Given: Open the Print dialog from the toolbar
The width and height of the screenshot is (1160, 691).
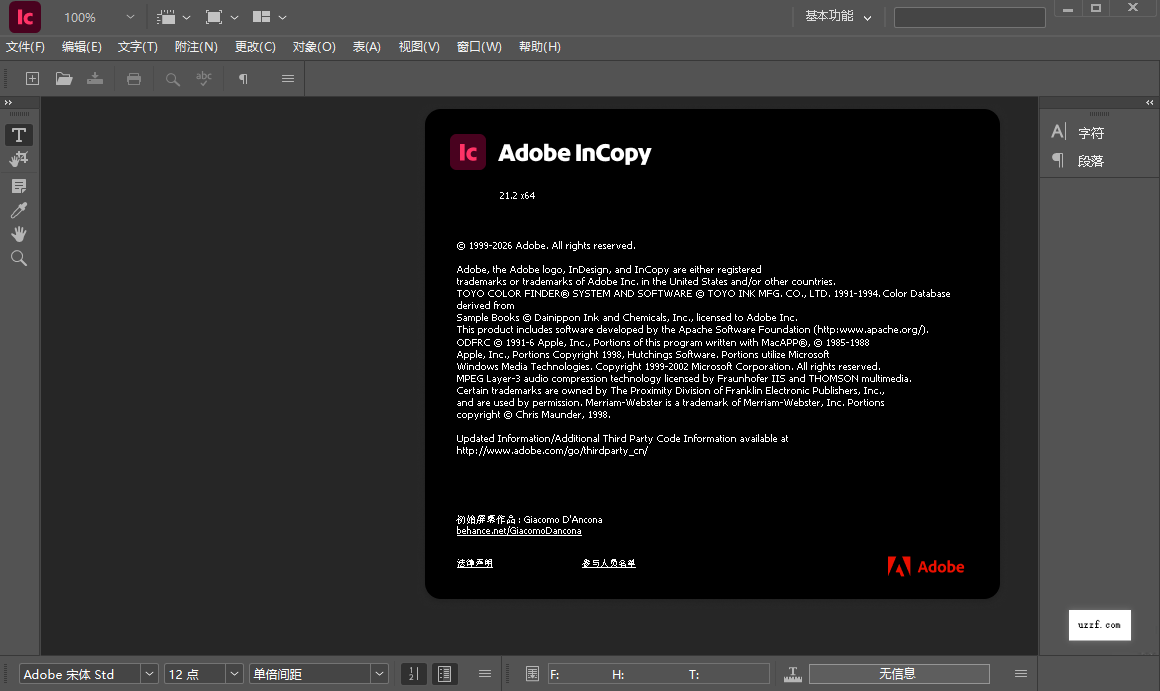Looking at the screenshot, I should (134, 78).
